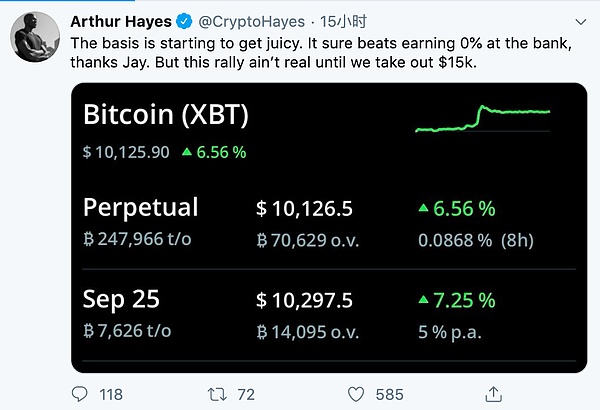The width and height of the screenshot is (600, 410).
Task: Click the blue verified badge
Action: click(185, 21)
